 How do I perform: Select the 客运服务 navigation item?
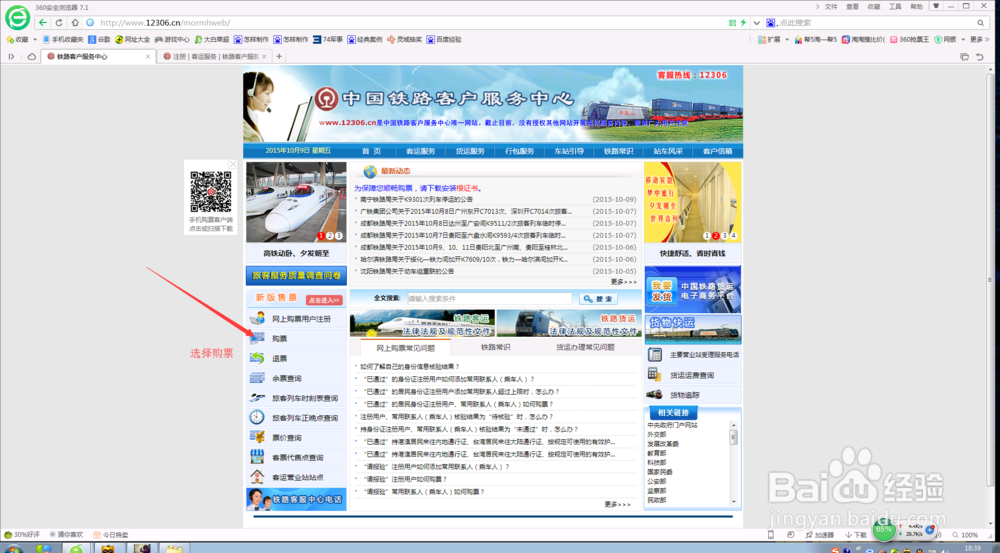pyautogui.click(x=420, y=151)
